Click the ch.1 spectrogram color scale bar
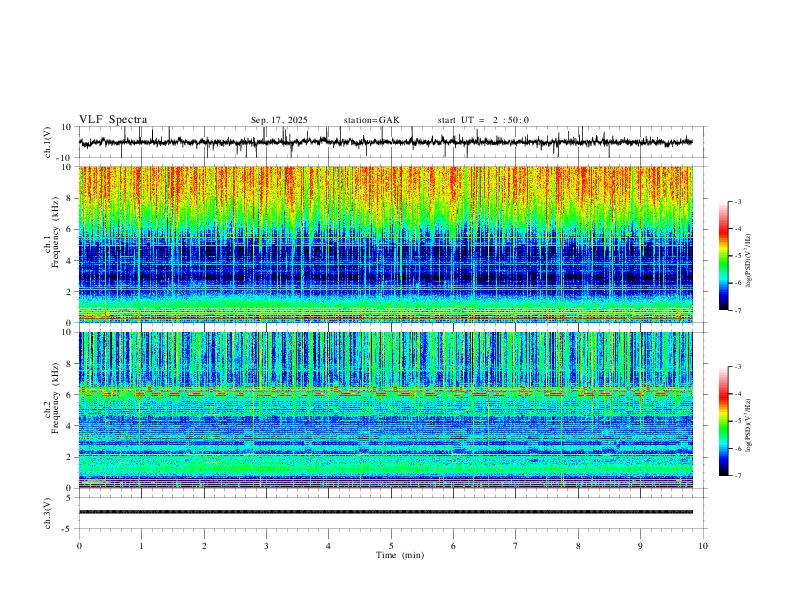Screen dimensions: 792x612 723,256
